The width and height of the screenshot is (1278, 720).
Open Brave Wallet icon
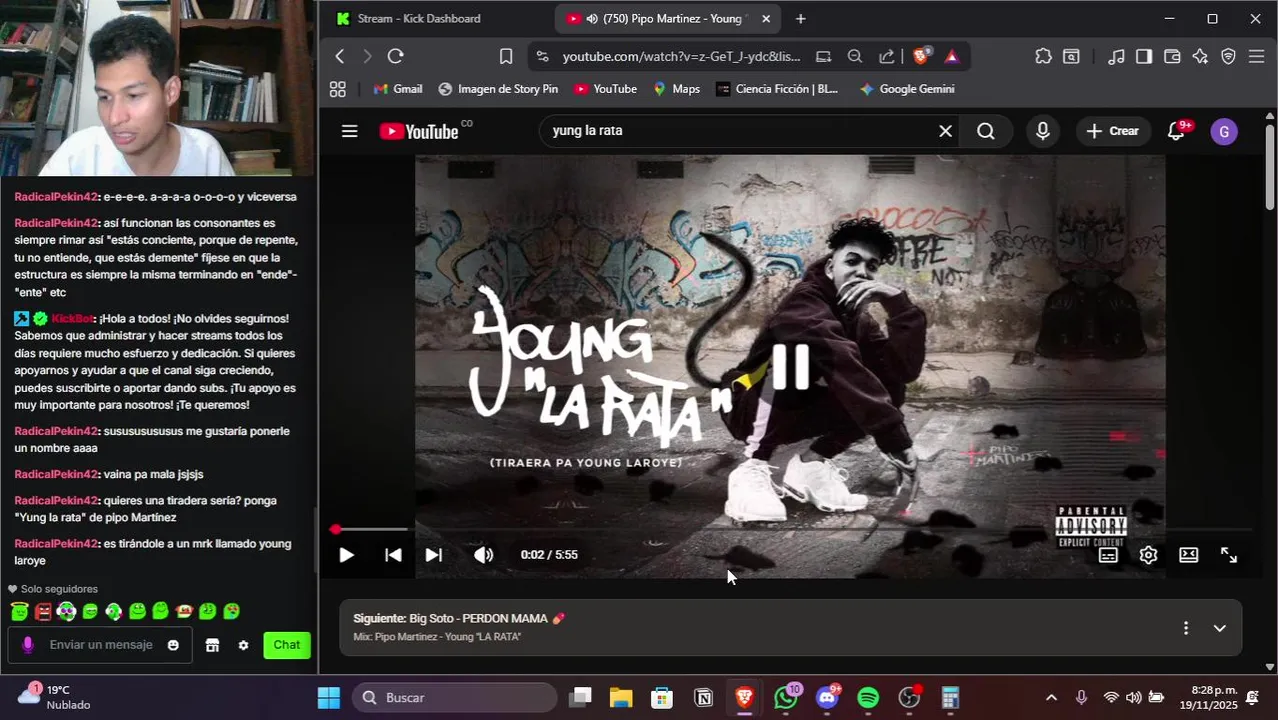point(1172,57)
